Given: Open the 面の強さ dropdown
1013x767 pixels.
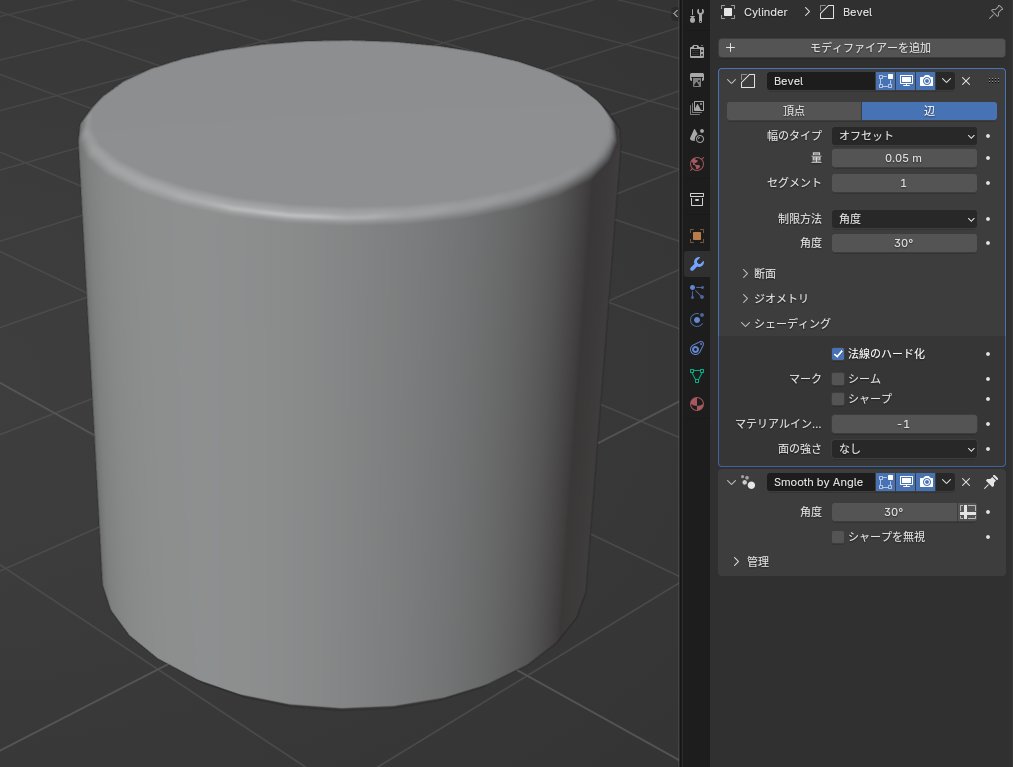Looking at the screenshot, I should [904, 449].
